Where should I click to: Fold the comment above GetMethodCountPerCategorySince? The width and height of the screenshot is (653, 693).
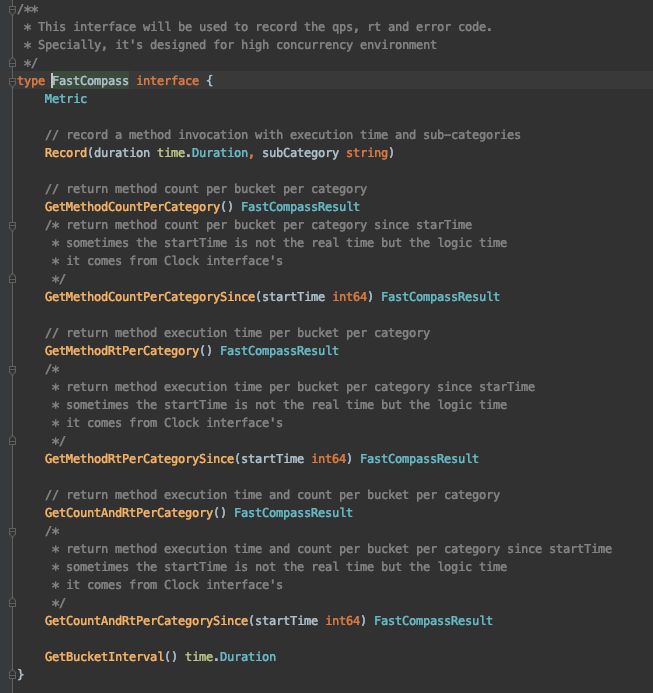tap(12, 225)
